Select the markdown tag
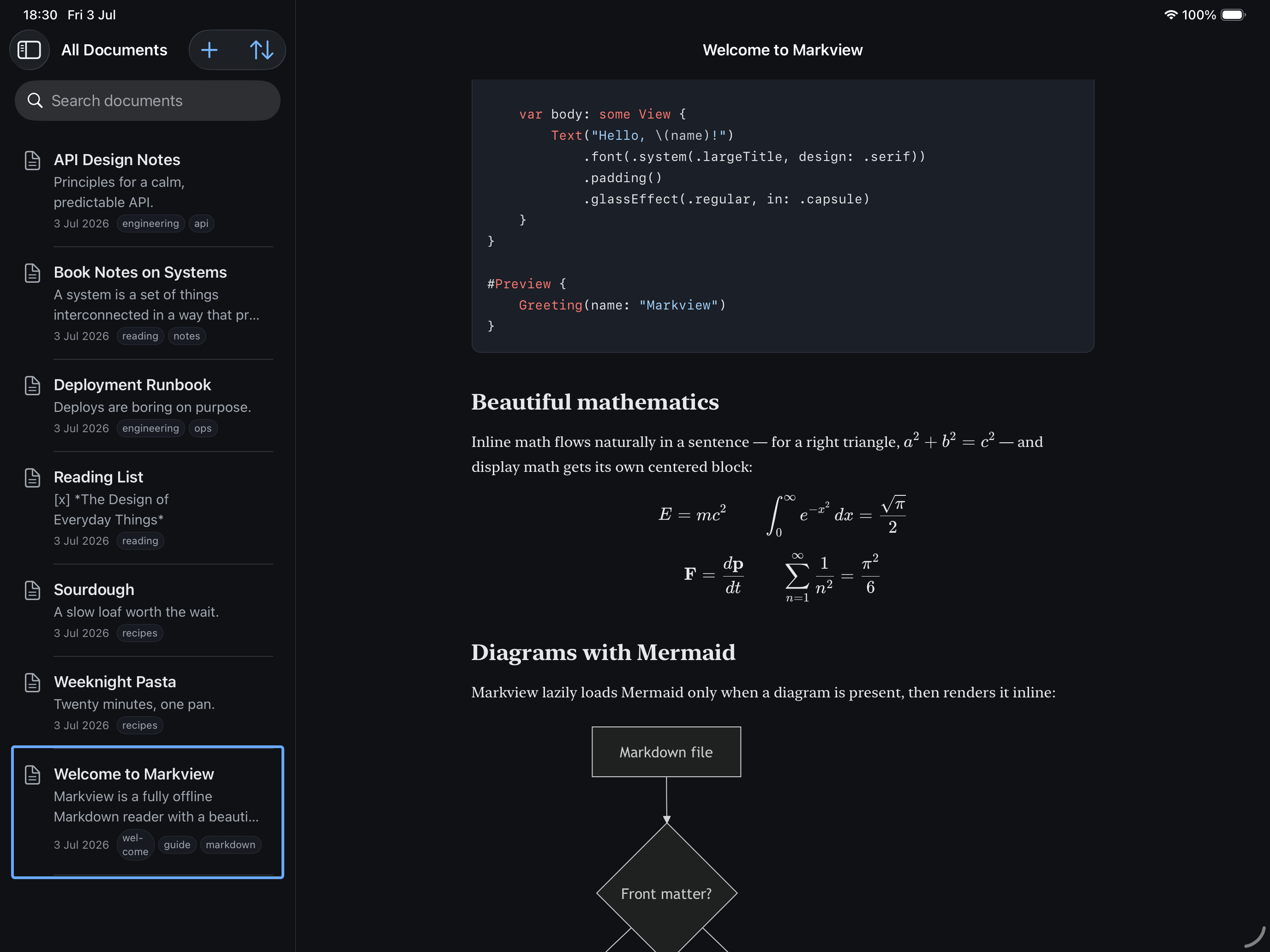 (x=230, y=845)
